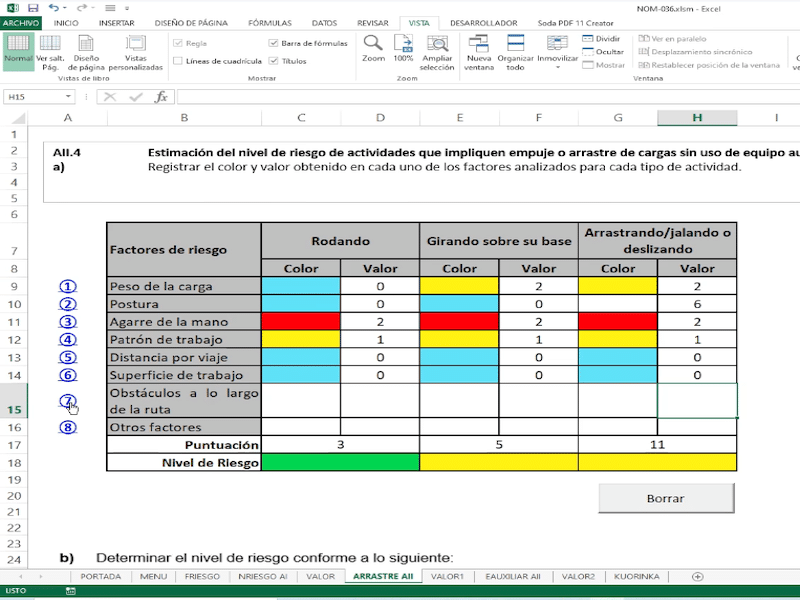Click the Postura valor 6 cell
800x600 pixels.
pyautogui.click(x=697, y=304)
